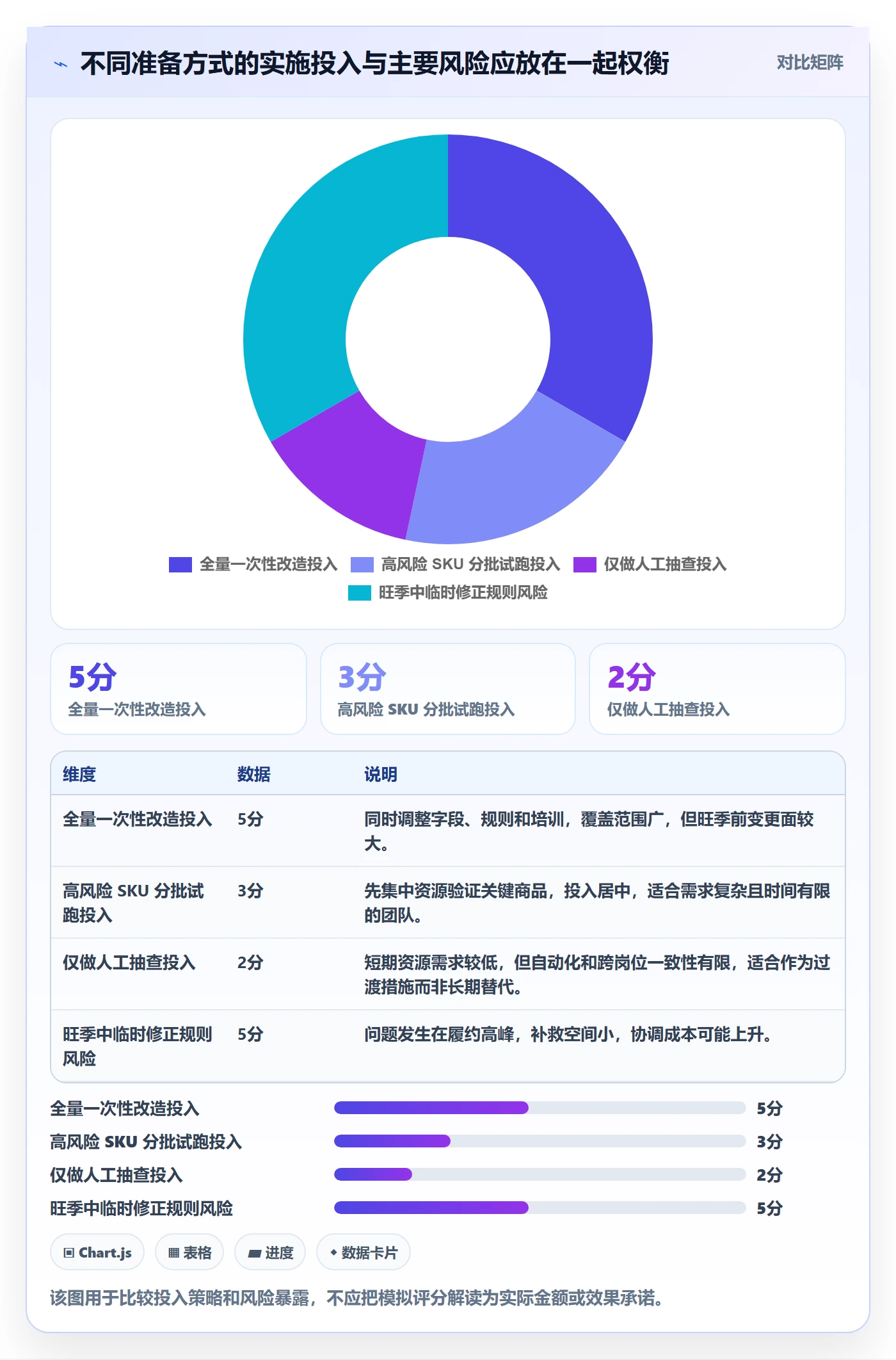Open the 3分 高风险 SKU card
The width and height of the screenshot is (896, 1360).
(448, 689)
